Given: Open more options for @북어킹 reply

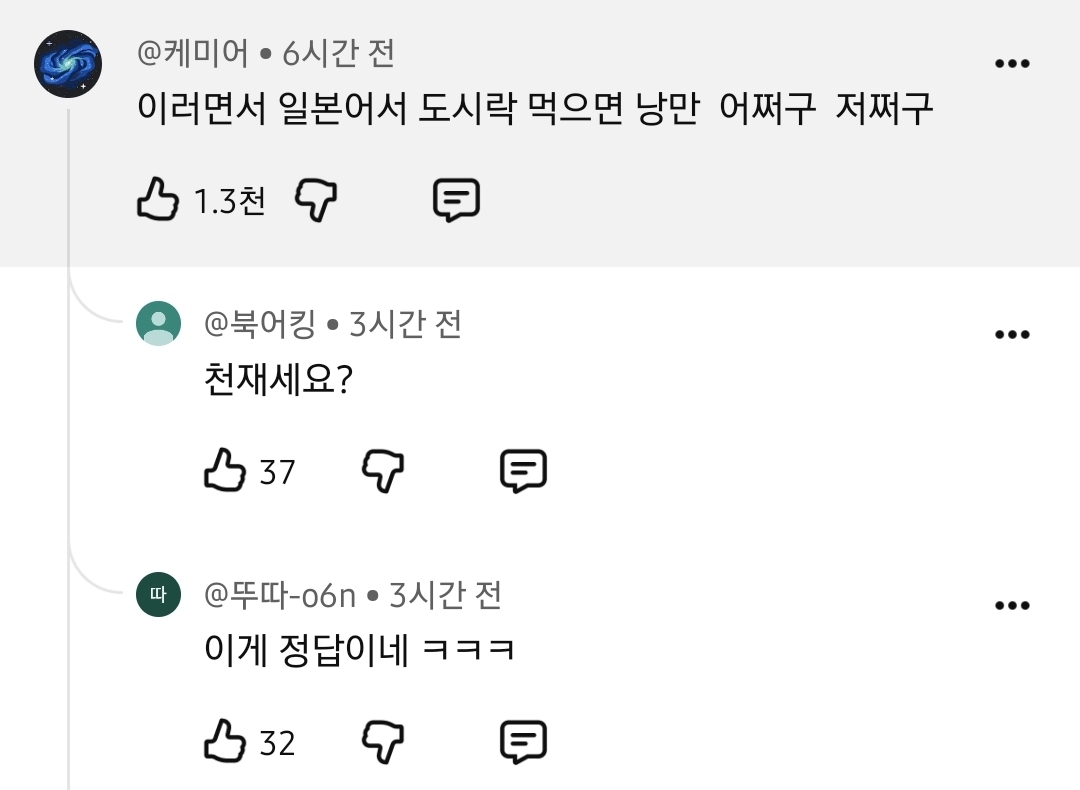Looking at the screenshot, I should click(x=1012, y=335).
